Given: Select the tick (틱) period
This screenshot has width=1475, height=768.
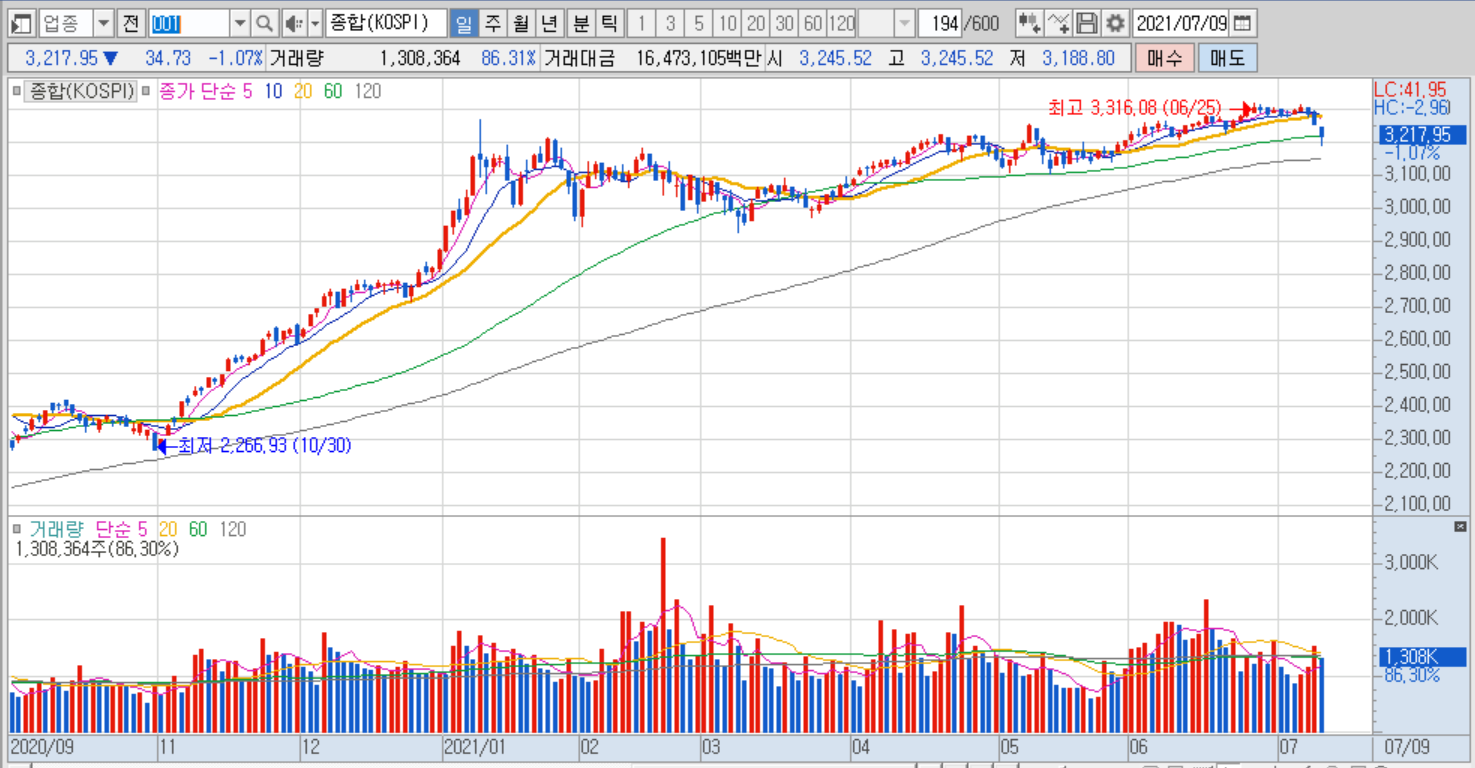Looking at the screenshot, I should (x=609, y=23).
